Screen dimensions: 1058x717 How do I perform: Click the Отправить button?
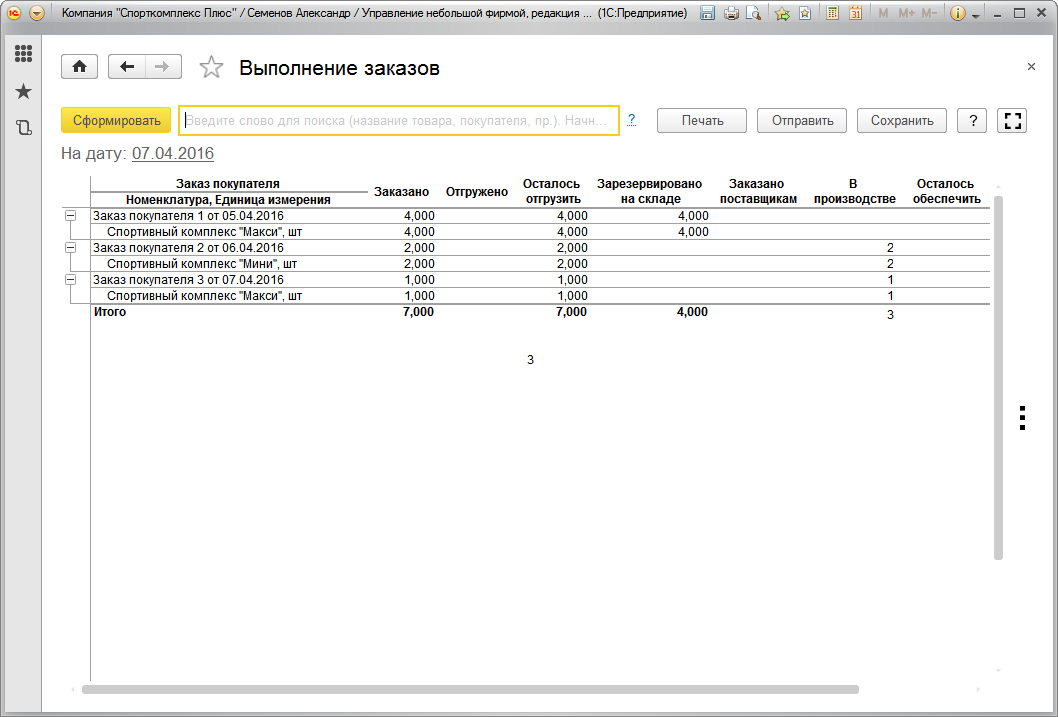coord(802,120)
